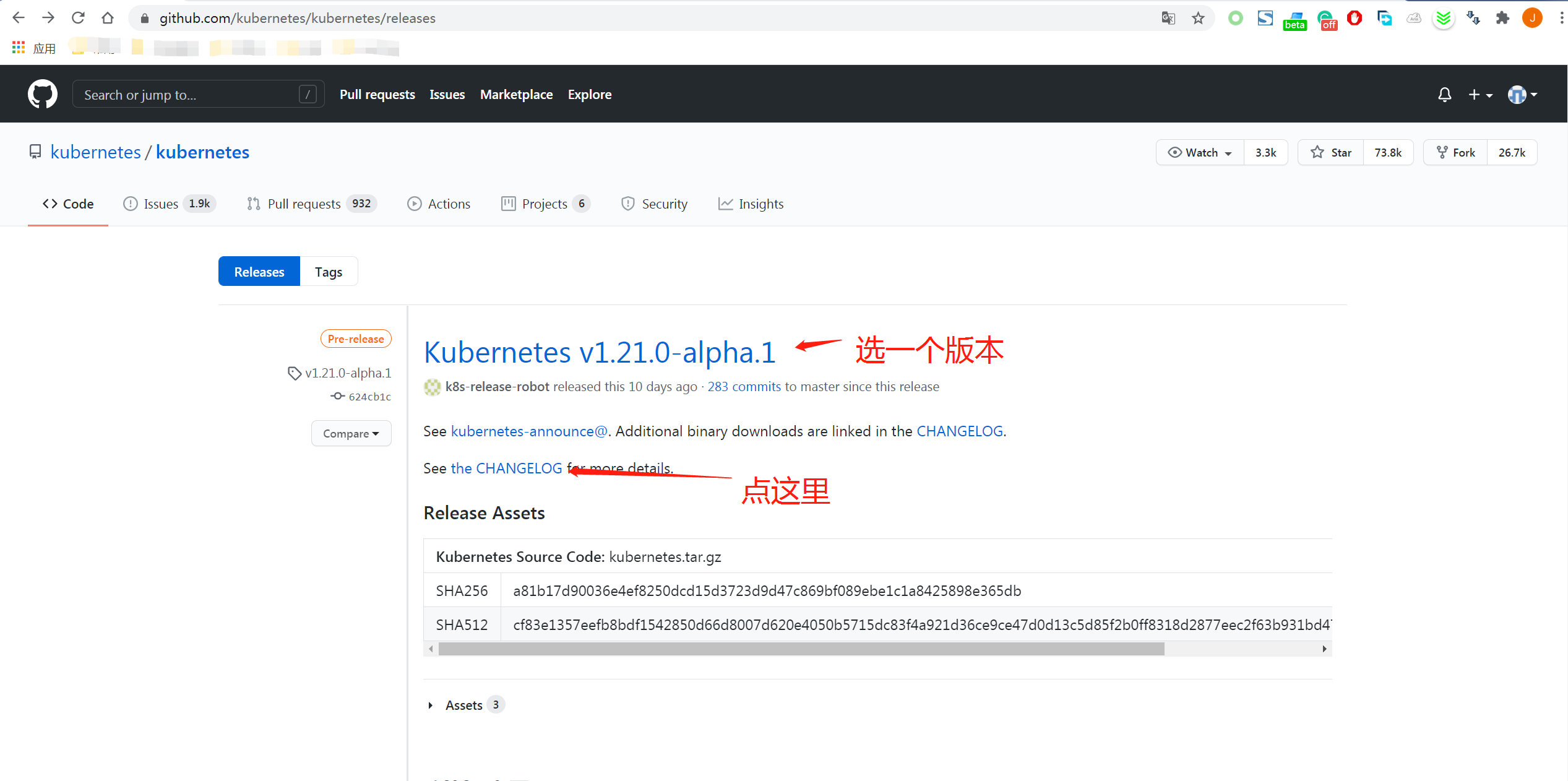Toggle Watch on the repository
Screen dimensions: 1568x781
click(x=1200, y=152)
